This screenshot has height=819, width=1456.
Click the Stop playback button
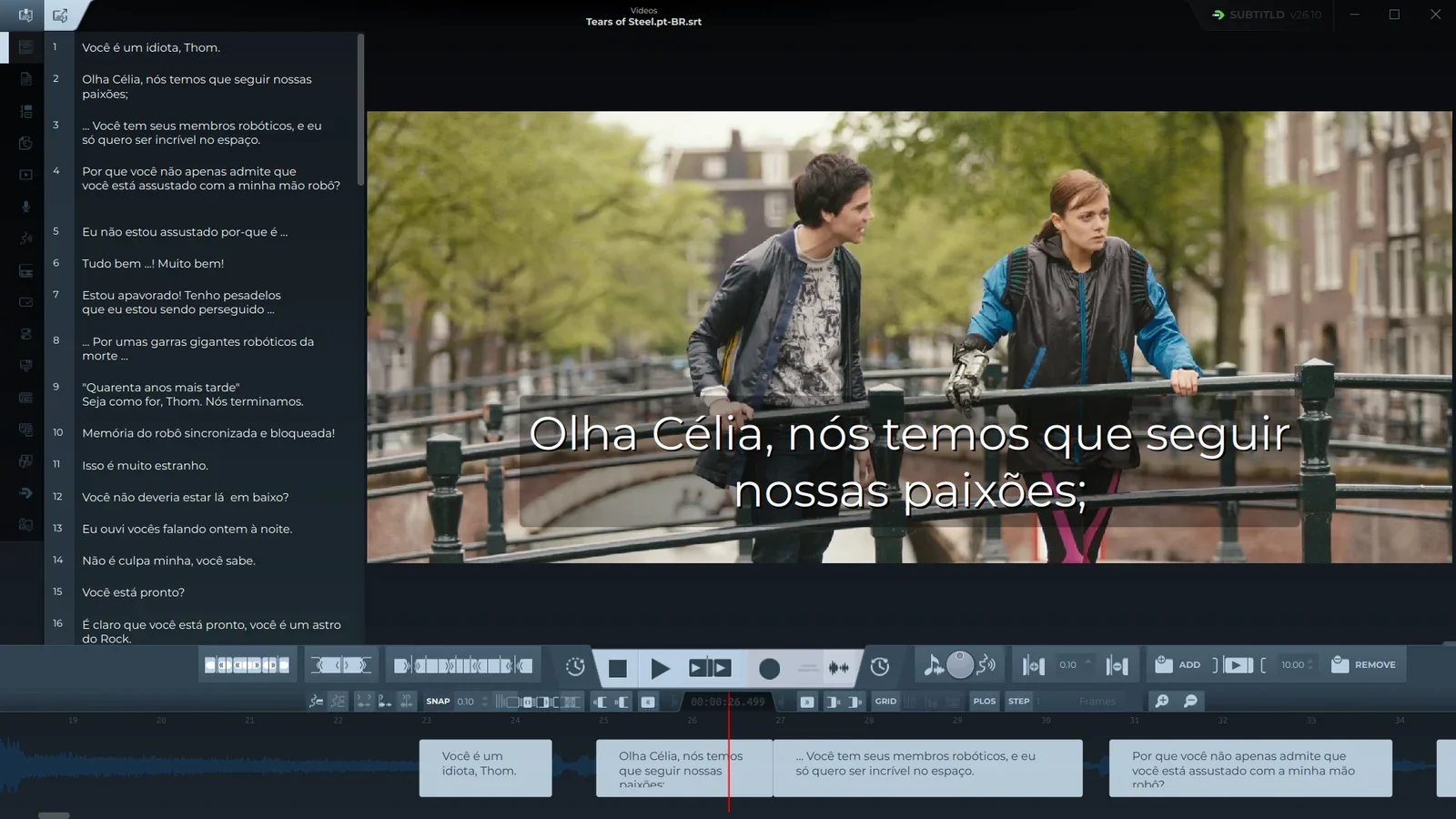(617, 668)
